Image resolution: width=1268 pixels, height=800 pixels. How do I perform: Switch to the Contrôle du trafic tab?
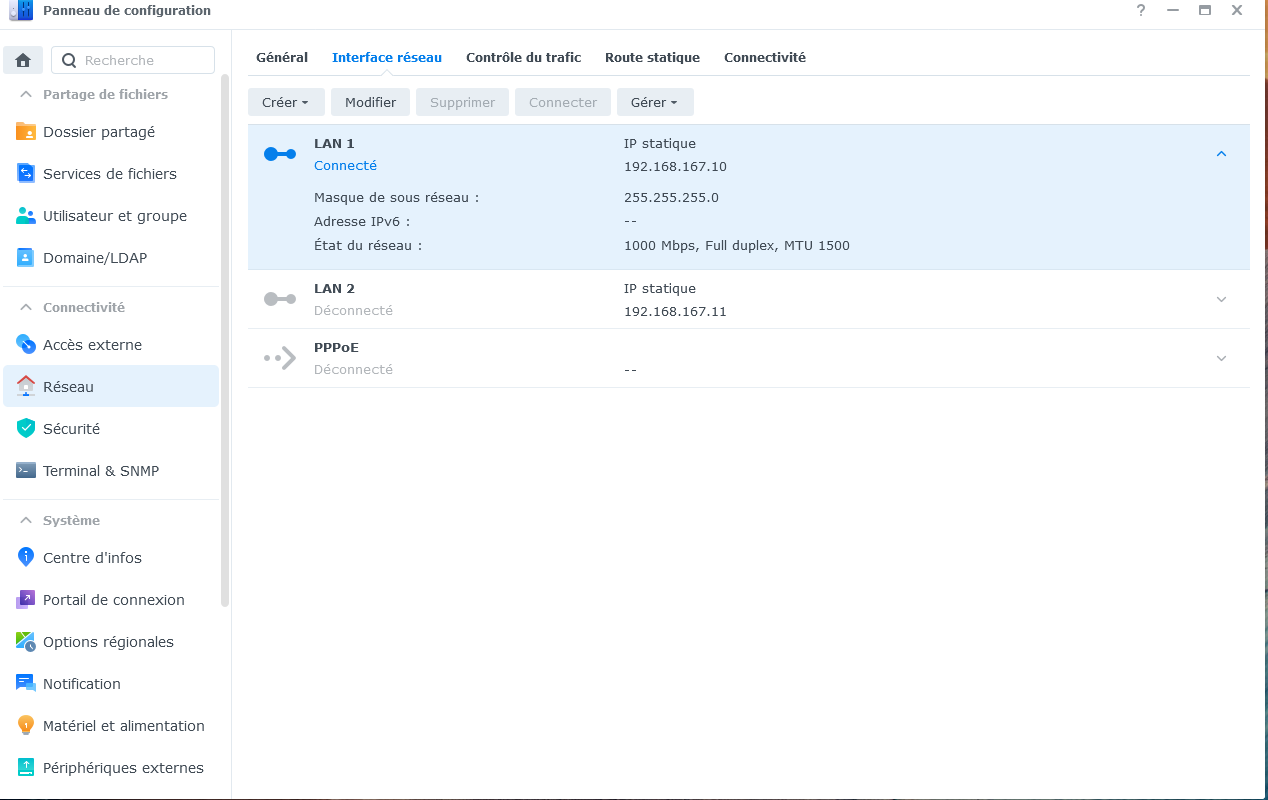click(x=523, y=58)
